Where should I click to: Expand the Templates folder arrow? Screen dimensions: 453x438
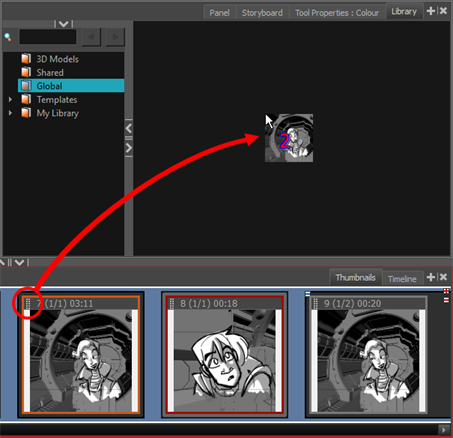click(x=10, y=99)
